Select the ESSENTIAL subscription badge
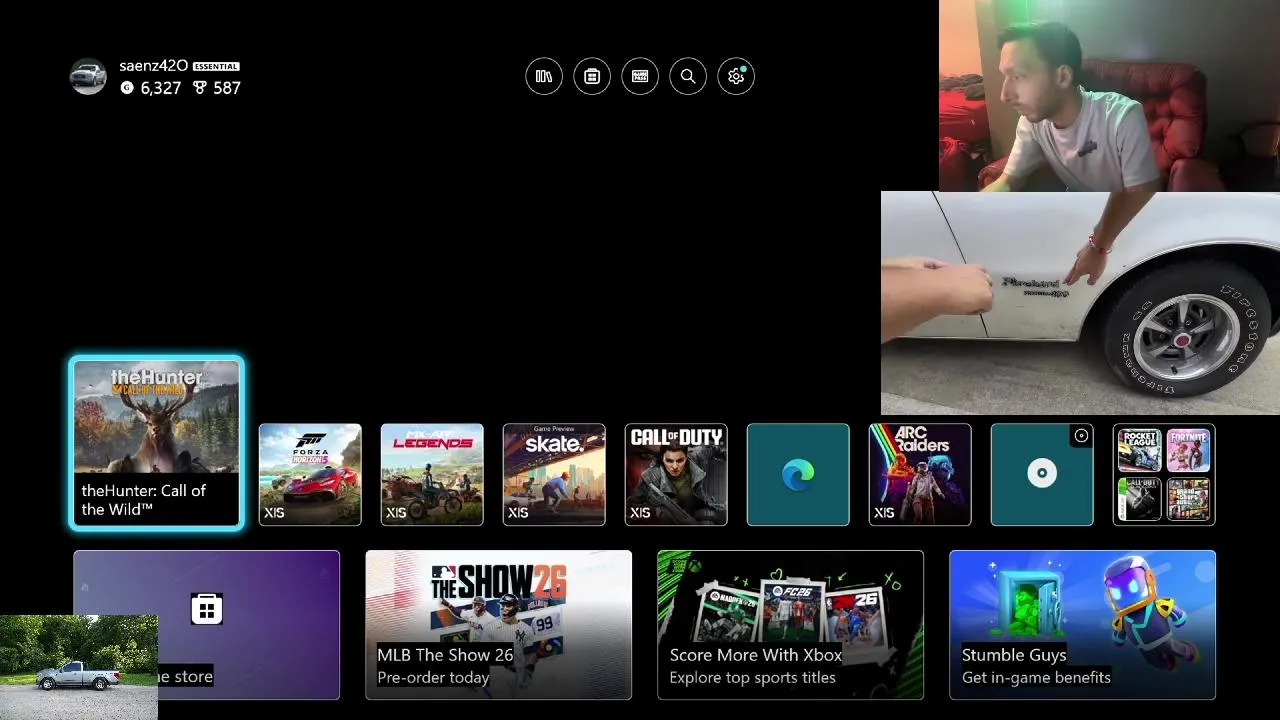Image resolution: width=1280 pixels, height=720 pixels. (216, 66)
